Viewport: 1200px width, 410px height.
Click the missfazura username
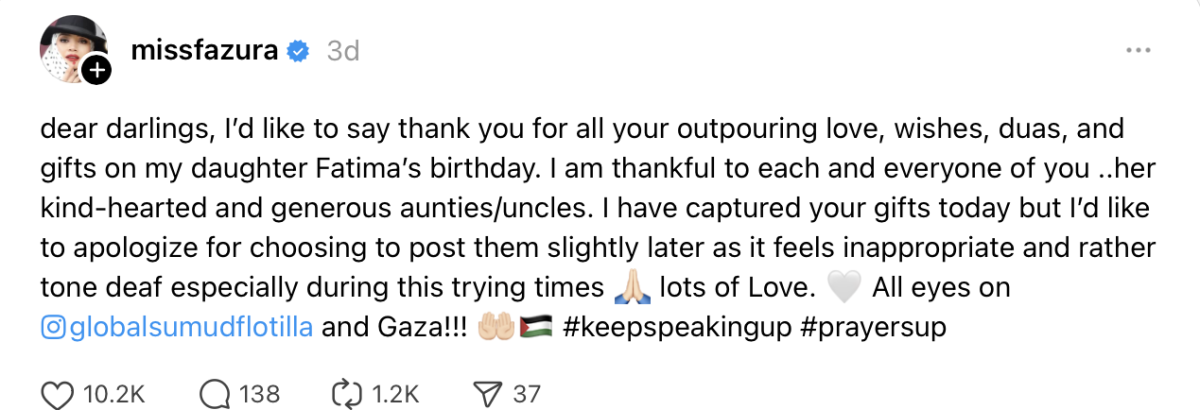pyautogui.click(x=206, y=51)
